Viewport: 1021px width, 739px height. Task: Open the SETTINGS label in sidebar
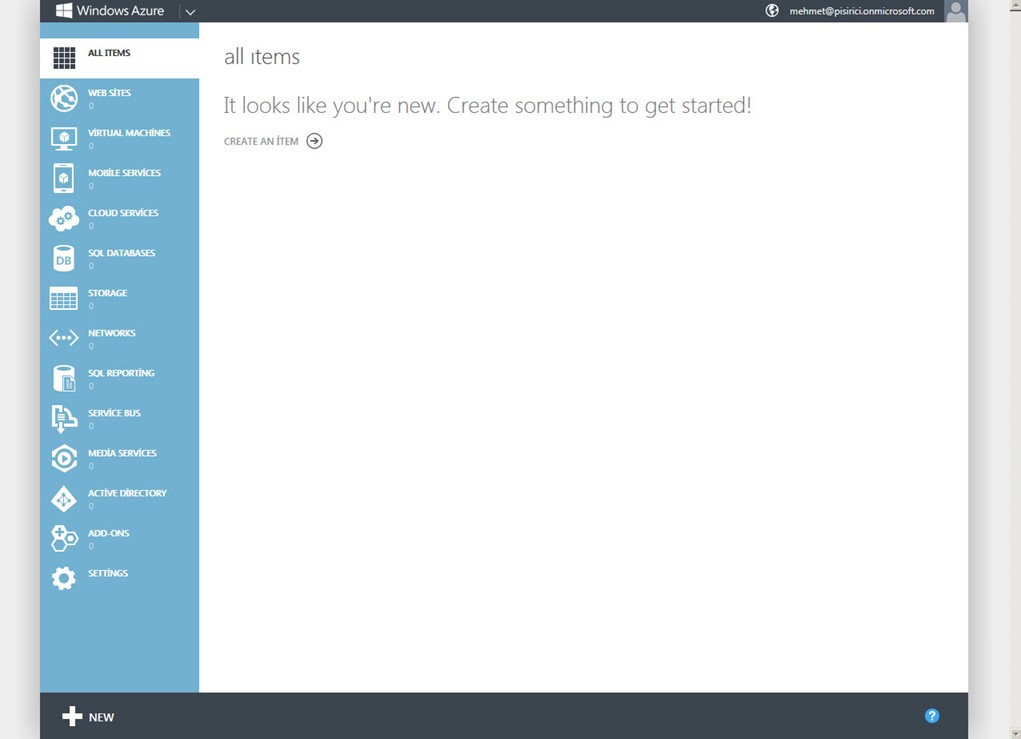click(x=108, y=573)
